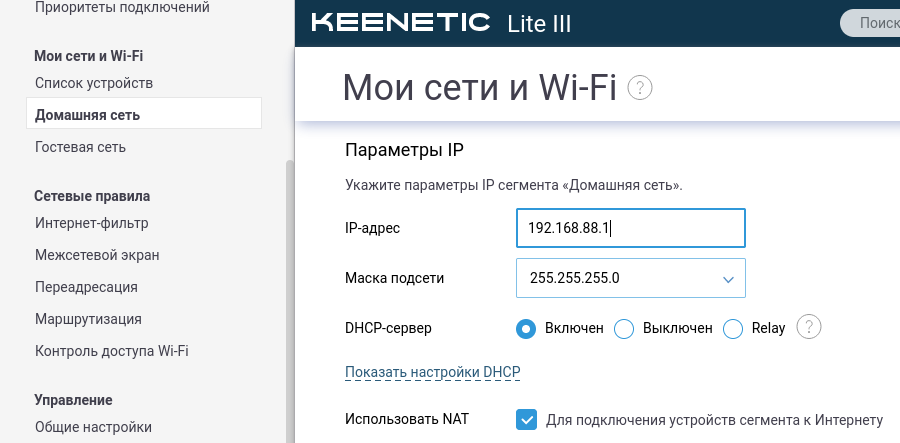This screenshot has height=443, width=900.
Task: Click the help icon beside the page title
Action: [640, 88]
